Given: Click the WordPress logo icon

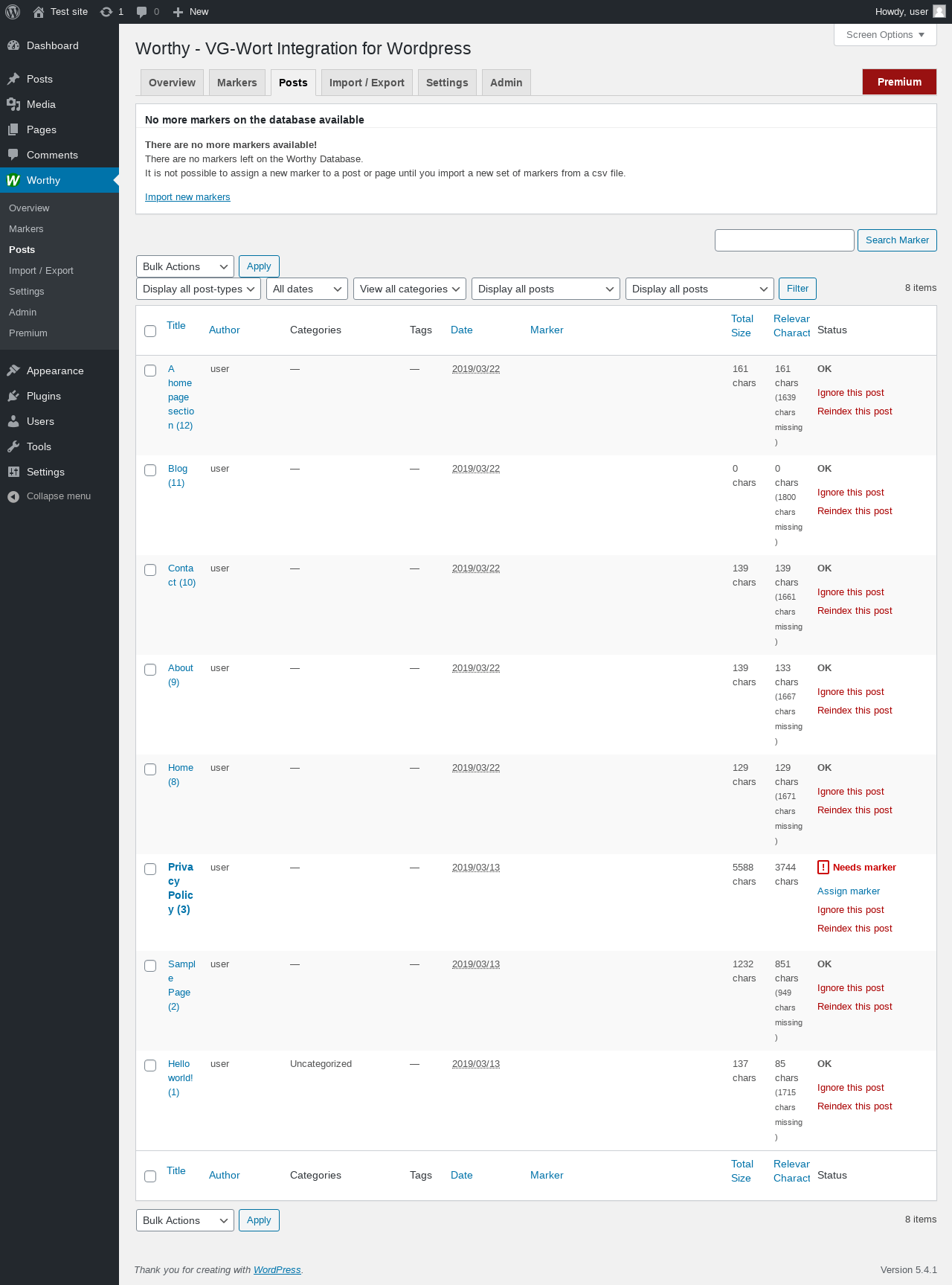Looking at the screenshot, I should click(13, 12).
